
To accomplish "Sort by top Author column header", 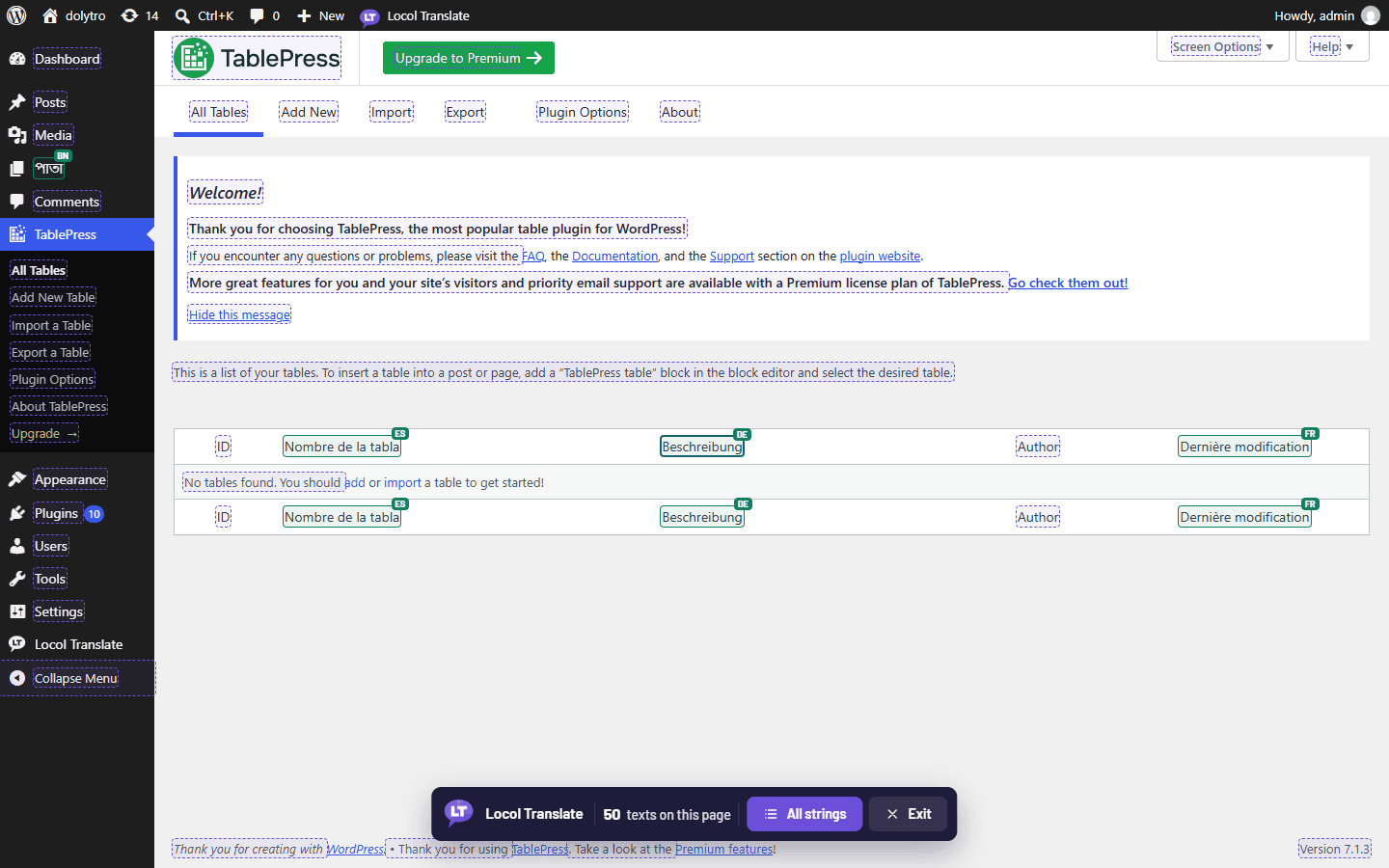I will pyautogui.click(x=1038, y=447).
